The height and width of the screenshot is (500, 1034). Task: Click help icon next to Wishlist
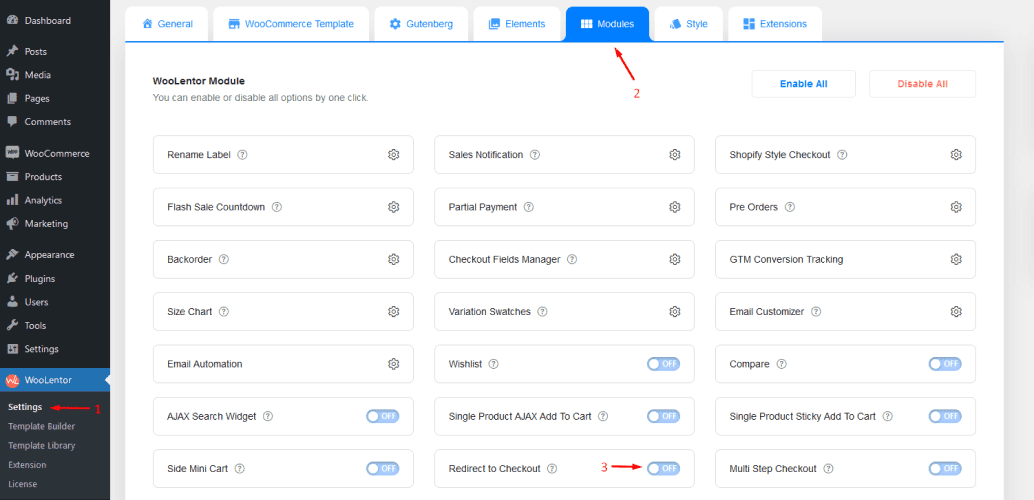[x=493, y=364]
